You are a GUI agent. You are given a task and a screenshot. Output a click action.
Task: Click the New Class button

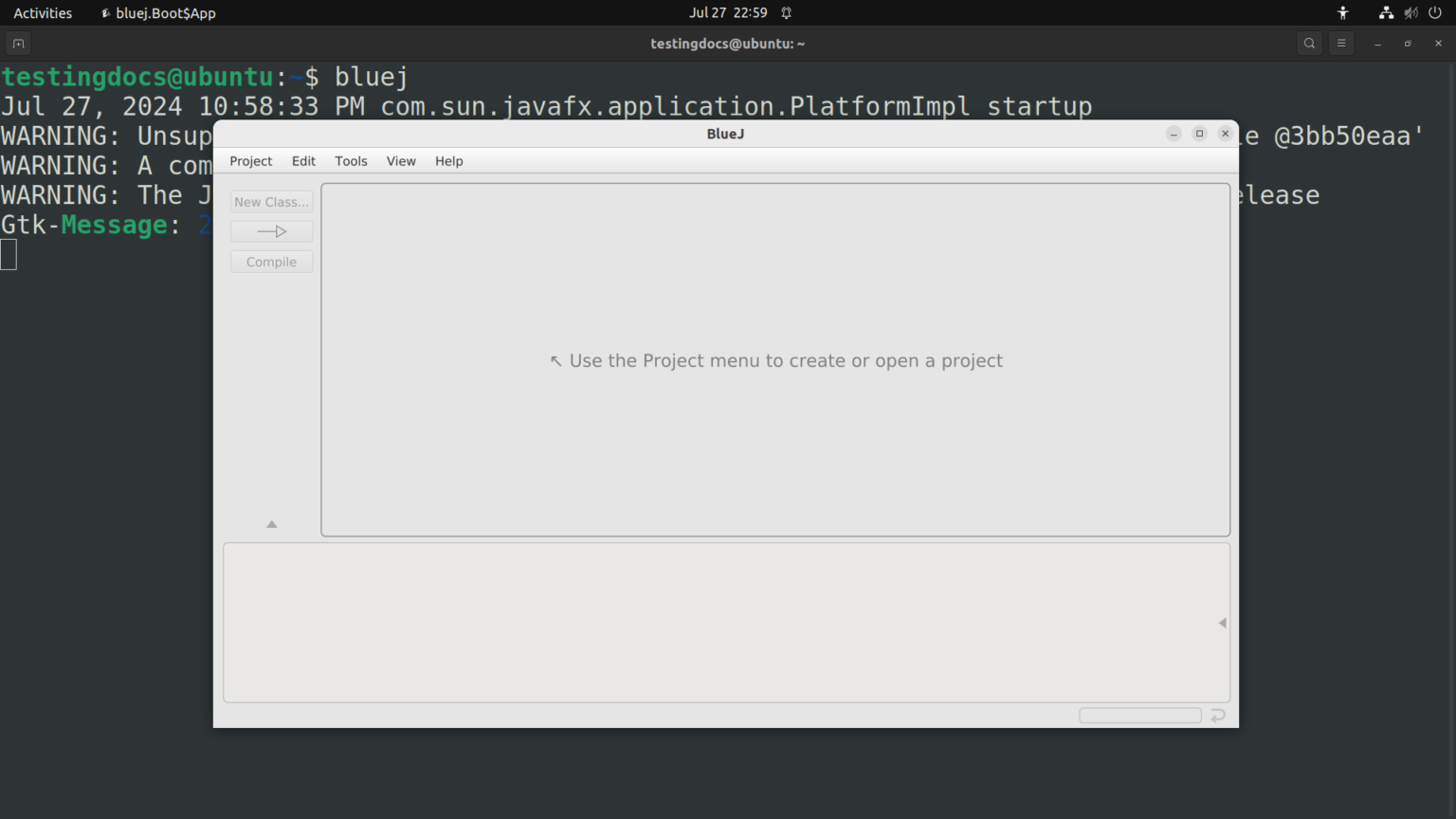point(271,201)
